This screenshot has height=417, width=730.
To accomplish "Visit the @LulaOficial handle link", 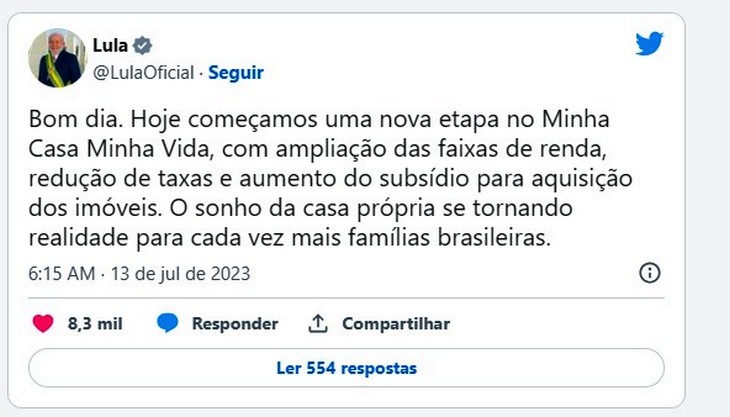I will [144, 73].
